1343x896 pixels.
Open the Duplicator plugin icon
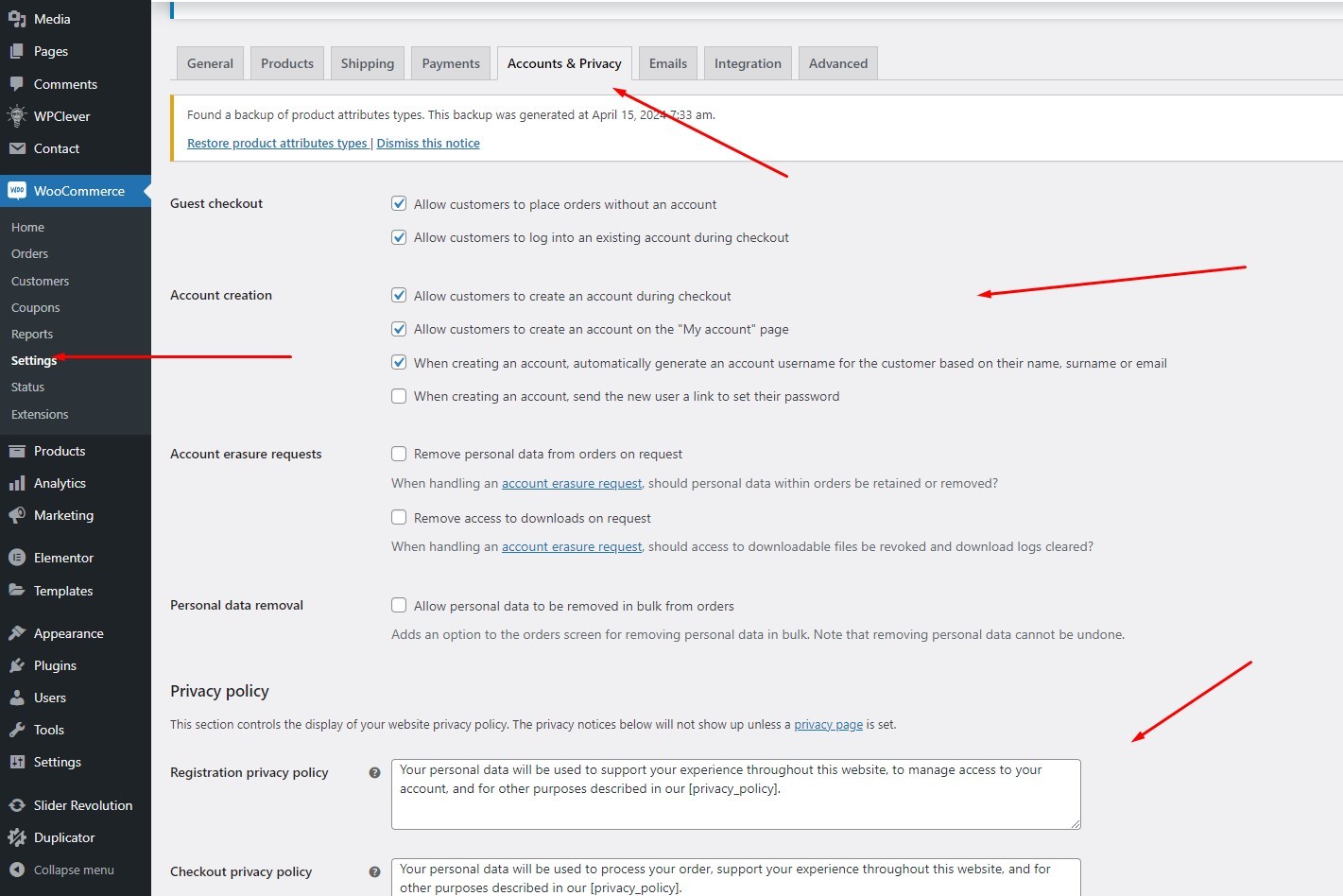pos(17,837)
